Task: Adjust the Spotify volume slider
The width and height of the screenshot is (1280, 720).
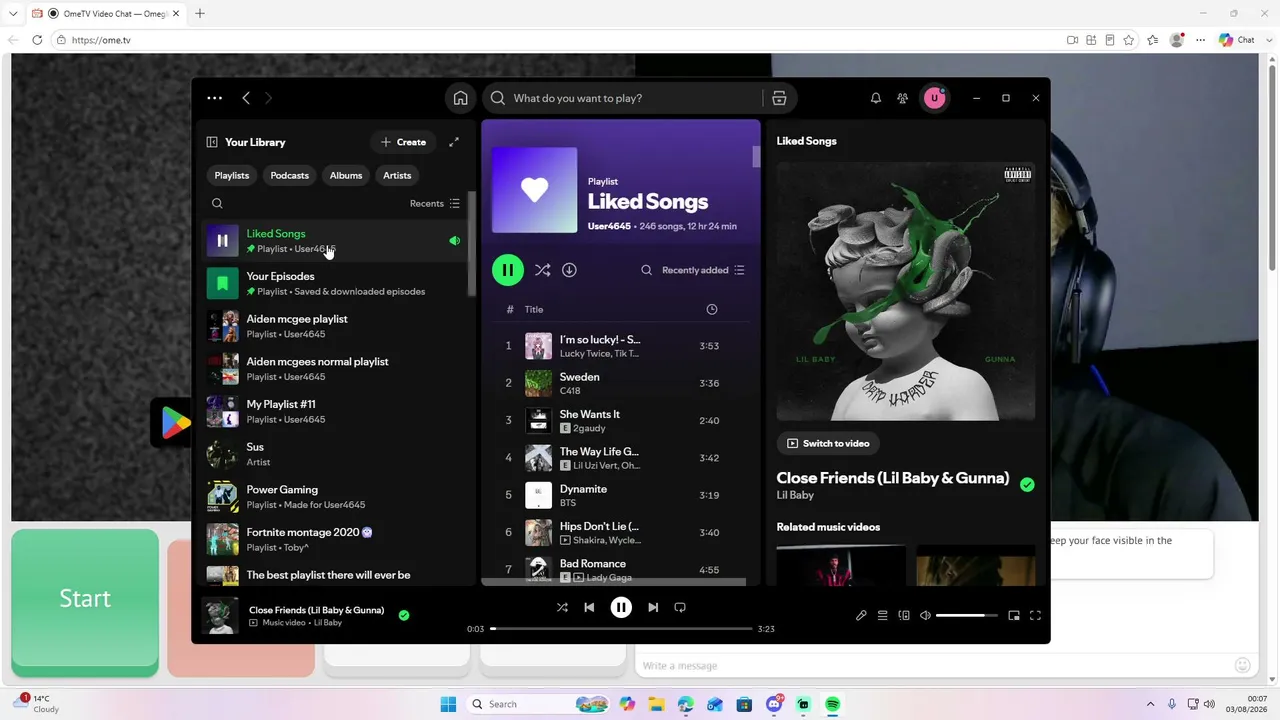Action: coord(967,615)
